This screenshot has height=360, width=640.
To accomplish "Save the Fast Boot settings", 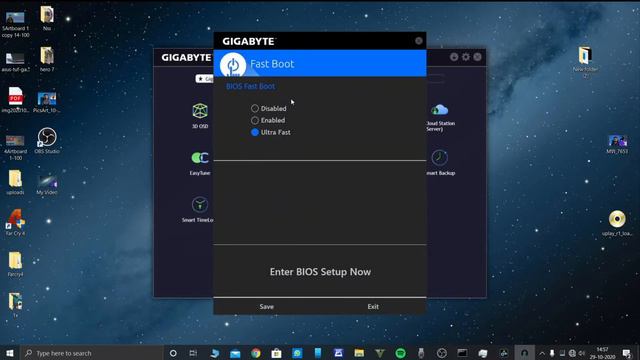I will (x=267, y=307).
